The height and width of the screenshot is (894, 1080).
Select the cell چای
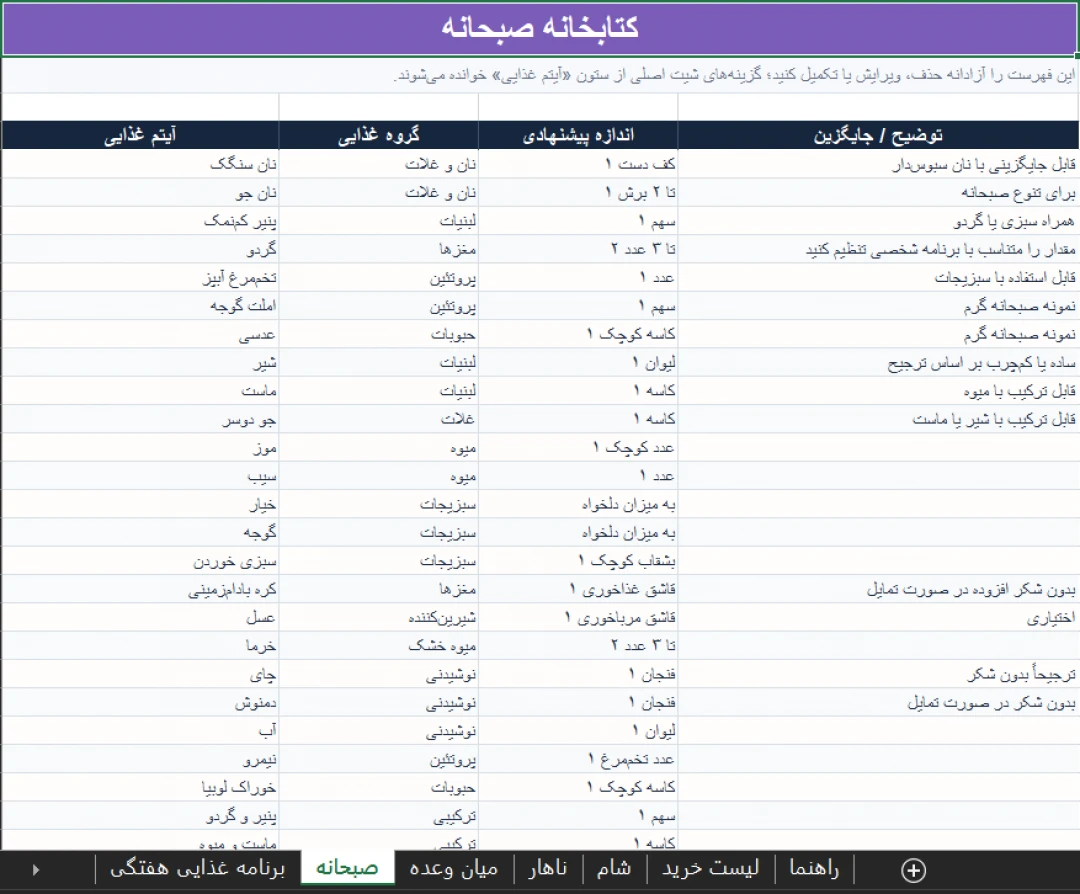(141, 674)
